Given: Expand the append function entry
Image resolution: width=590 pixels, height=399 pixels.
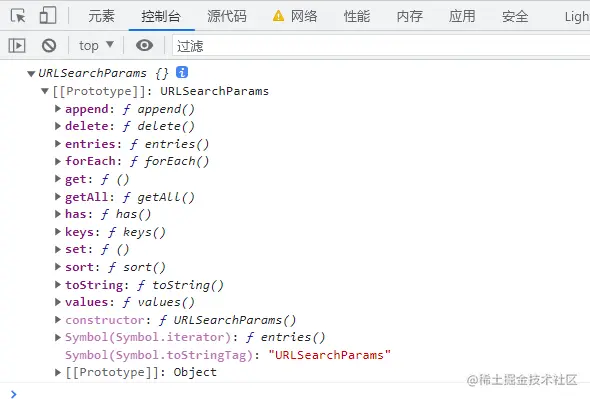Looking at the screenshot, I should [x=58, y=108].
